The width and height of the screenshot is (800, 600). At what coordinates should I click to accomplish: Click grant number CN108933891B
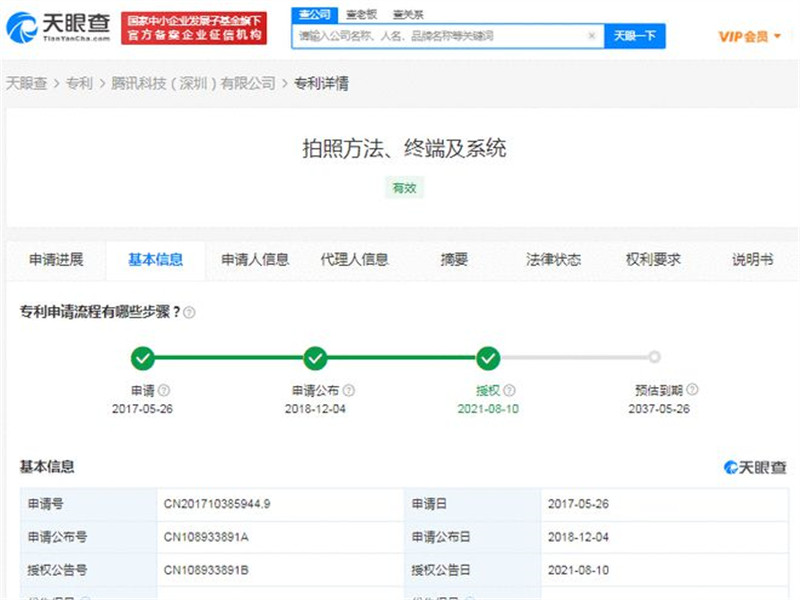tap(206, 570)
